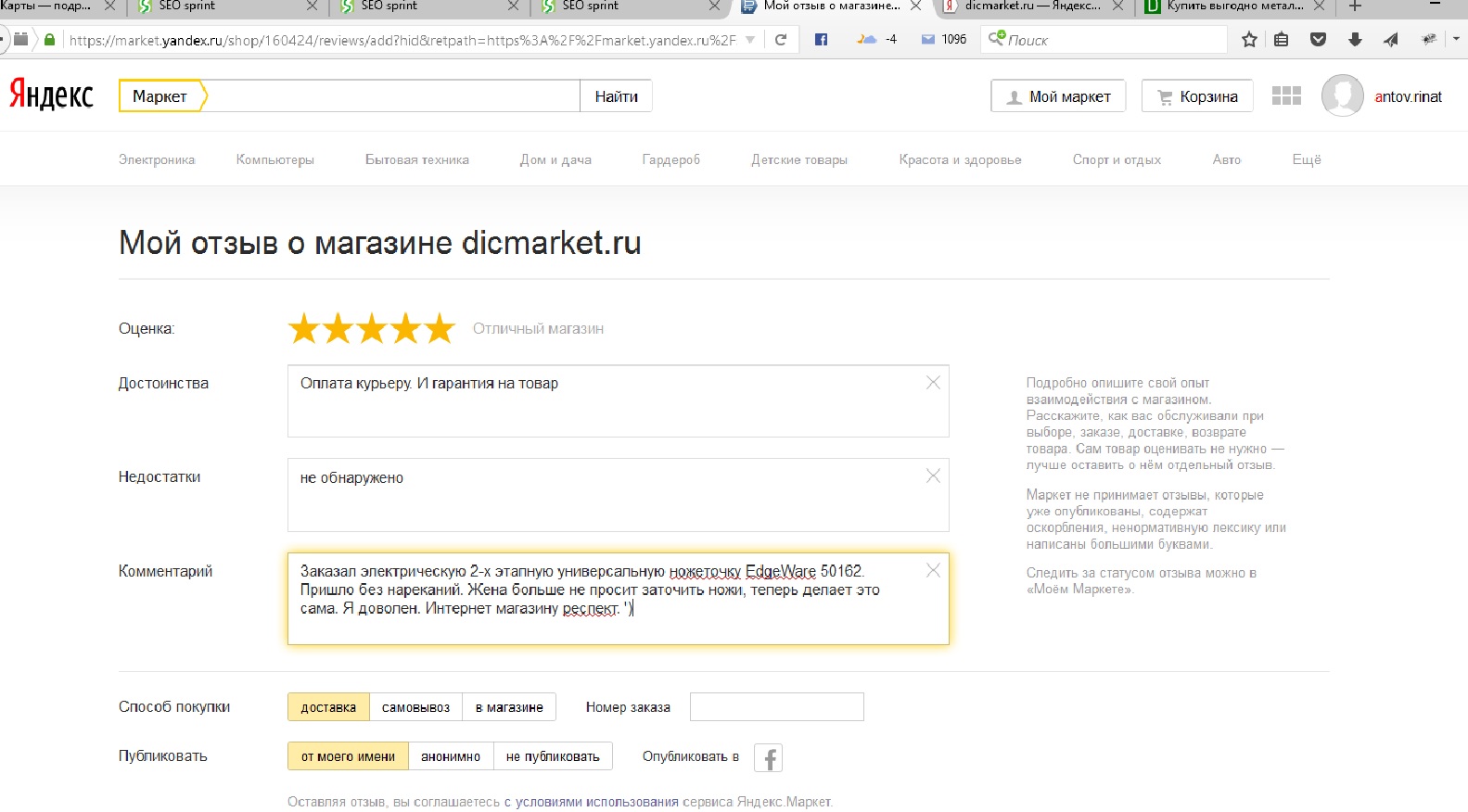Image resolution: width=1468 pixels, height=812 pixels.
Task: Open the Компьютеры category
Action: pyautogui.click(x=275, y=159)
